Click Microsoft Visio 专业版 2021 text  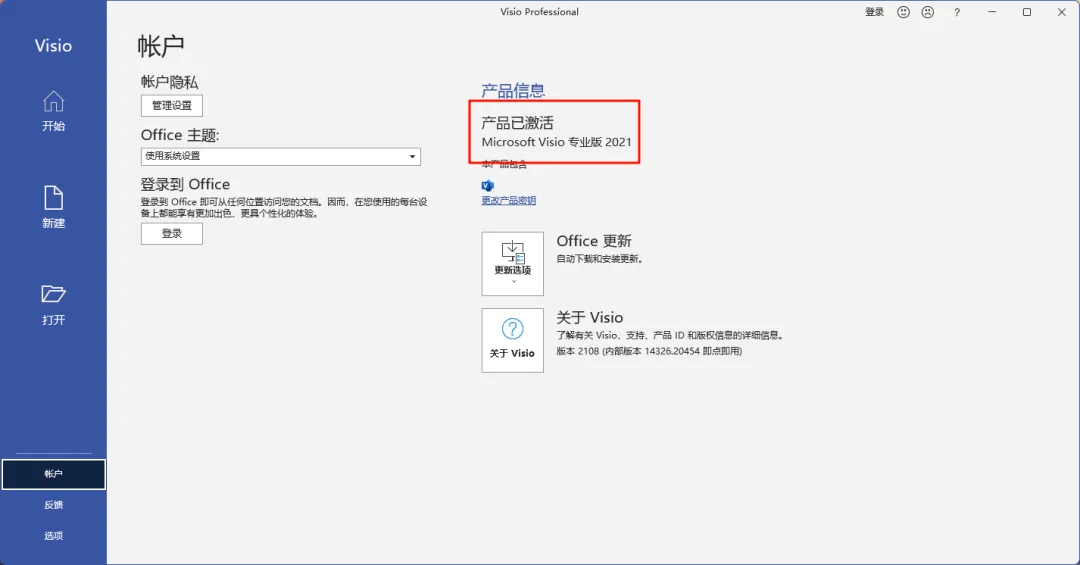[557, 142]
